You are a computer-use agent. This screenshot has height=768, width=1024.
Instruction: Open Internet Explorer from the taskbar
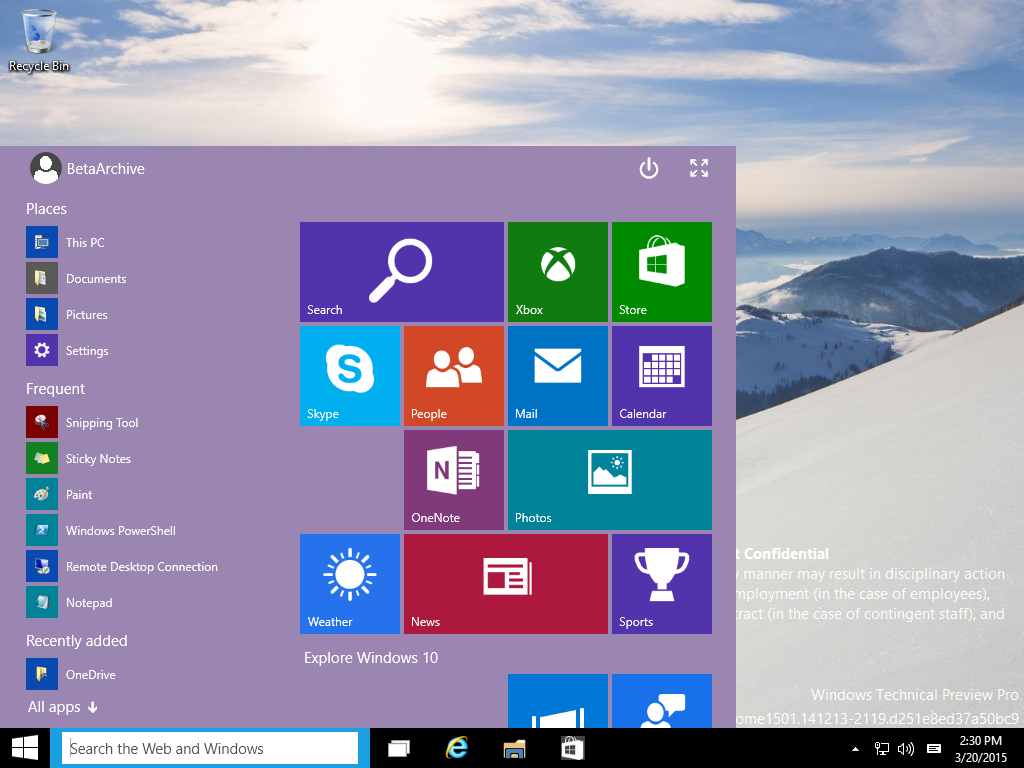[457, 748]
